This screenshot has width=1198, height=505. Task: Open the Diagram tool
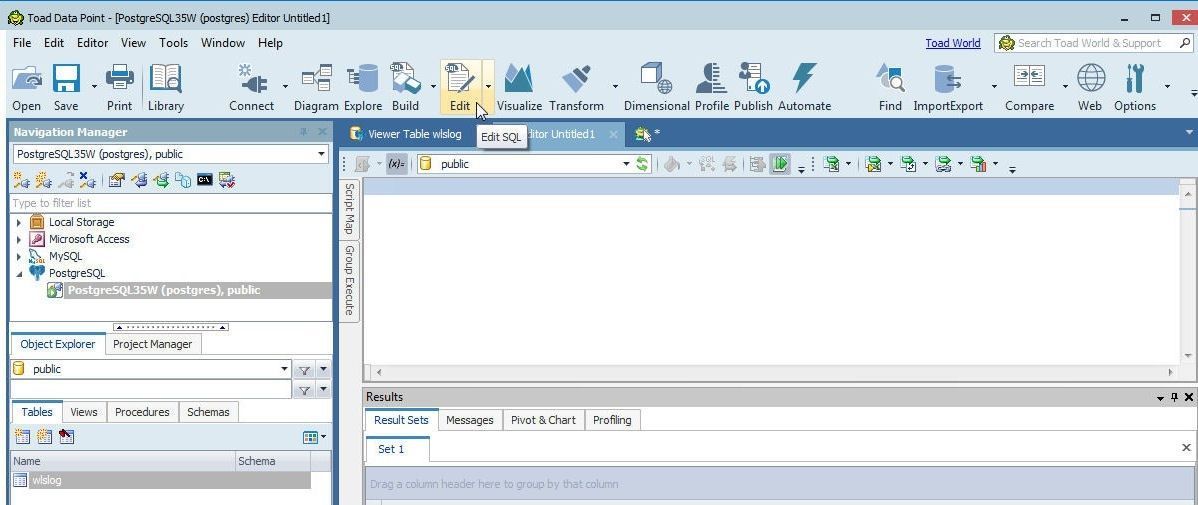tap(316, 79)
